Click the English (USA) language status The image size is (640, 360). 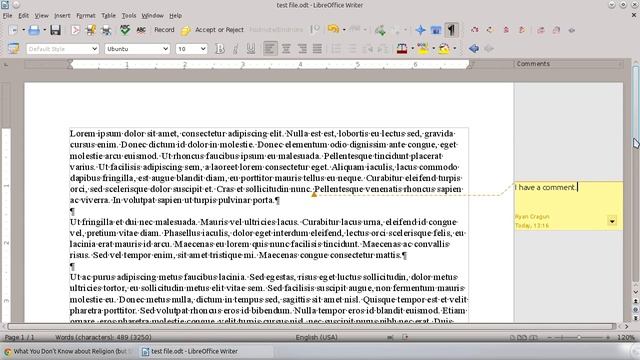316,337
